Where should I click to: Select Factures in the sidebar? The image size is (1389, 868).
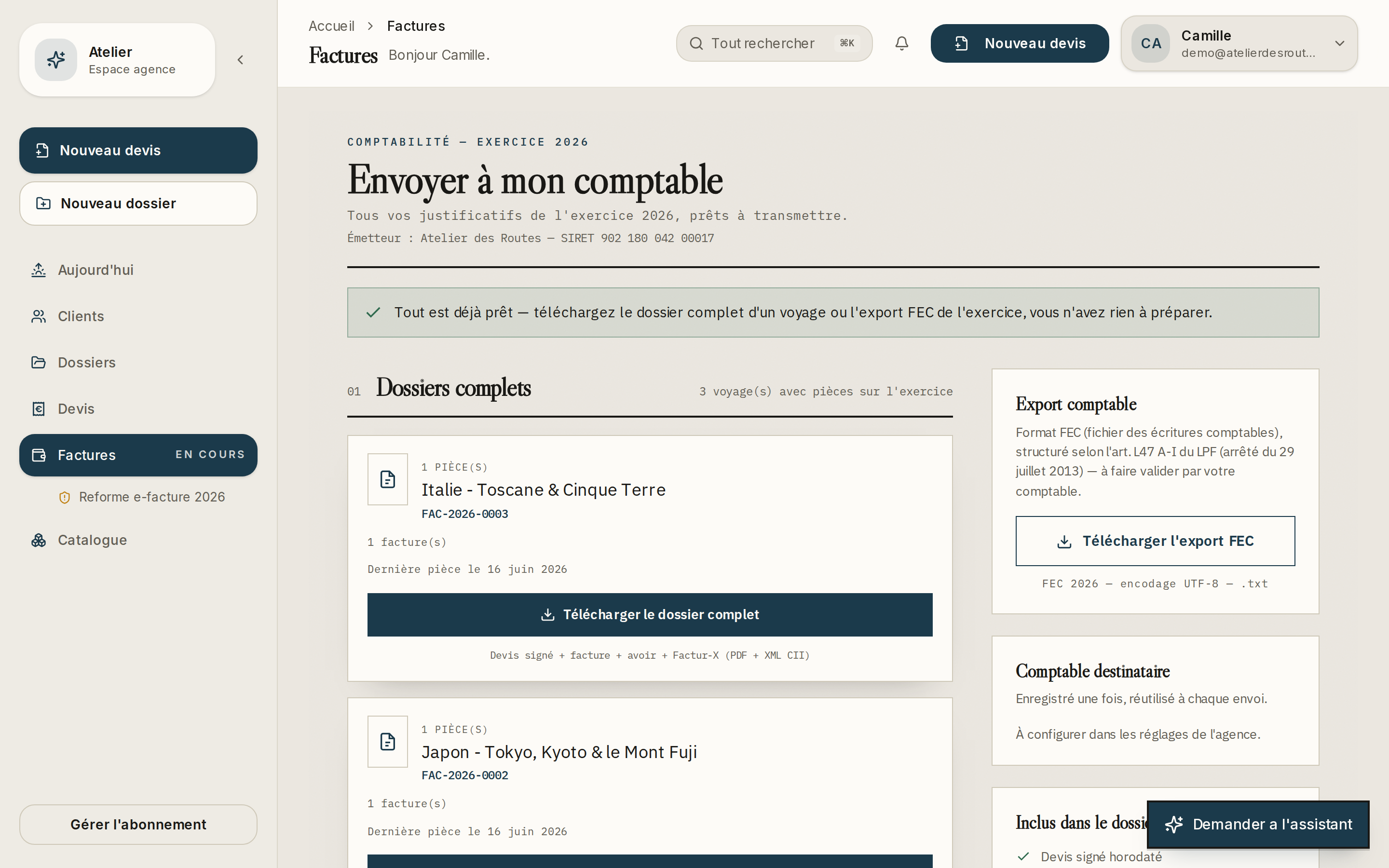(x=138, y=455)
